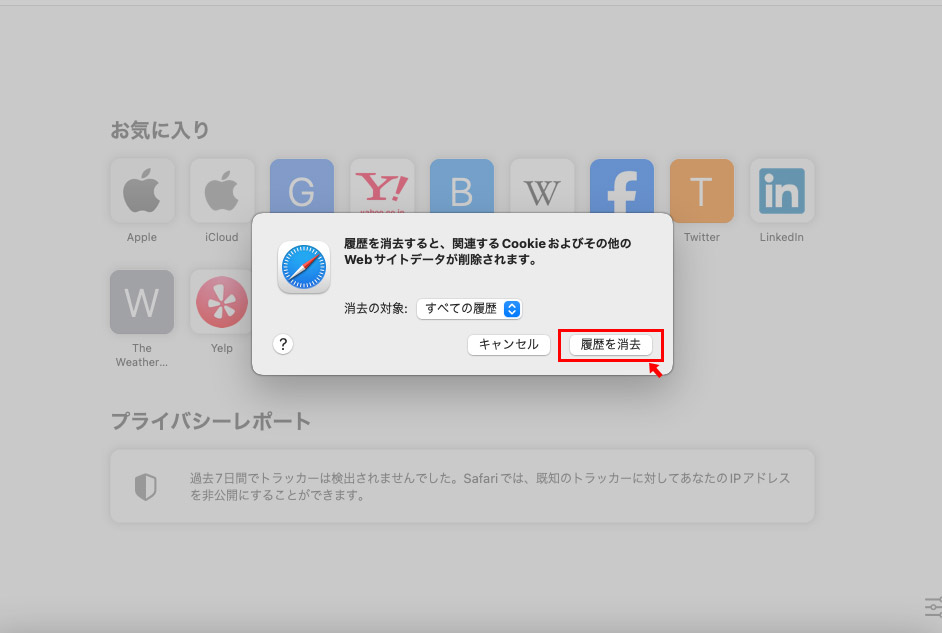This screenshot has height=633, width=942.
Task: Open the Google G favorite tile
Action: click(x=302, y=186)
